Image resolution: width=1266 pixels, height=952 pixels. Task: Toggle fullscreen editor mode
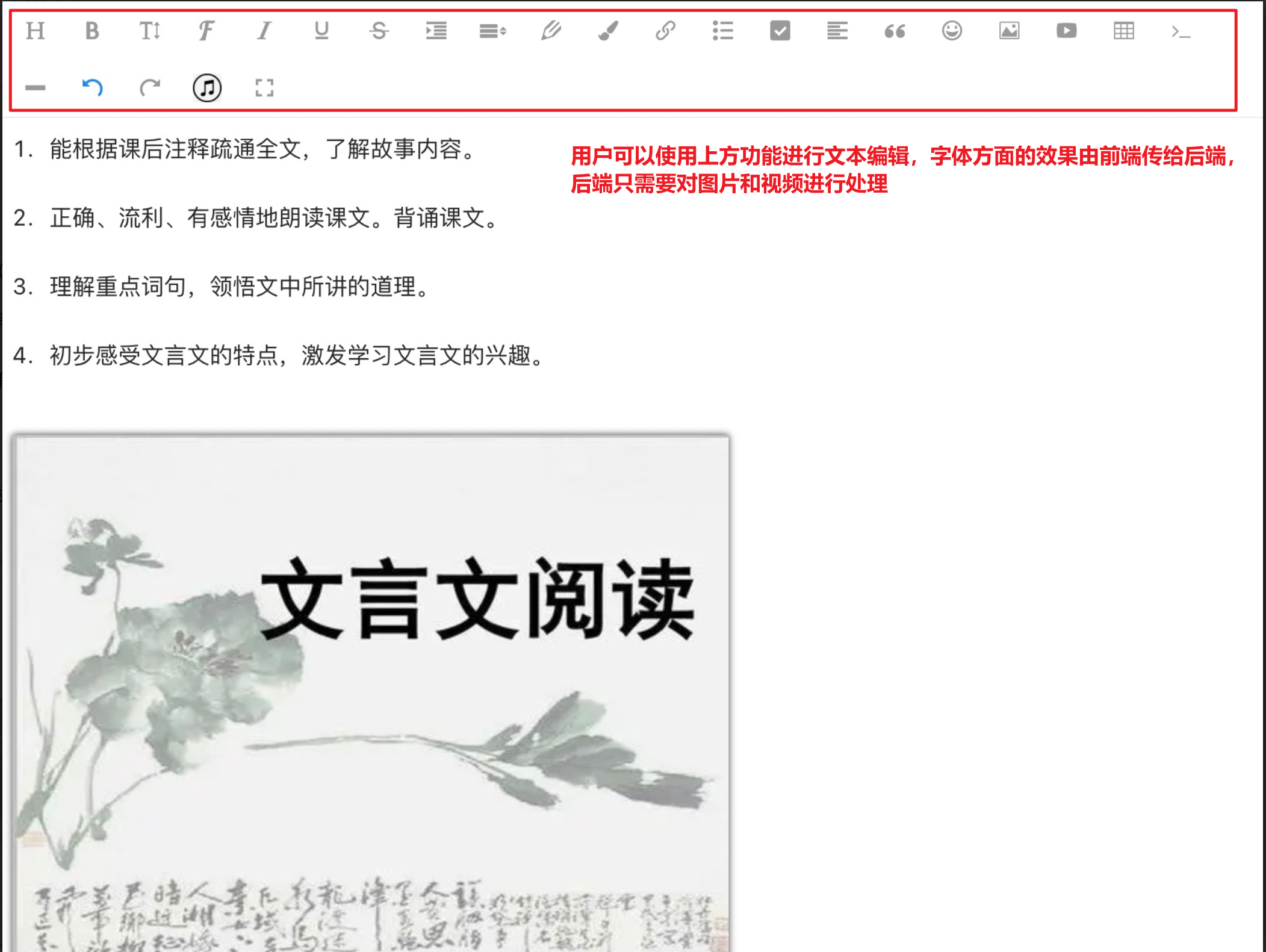[264, 88]
